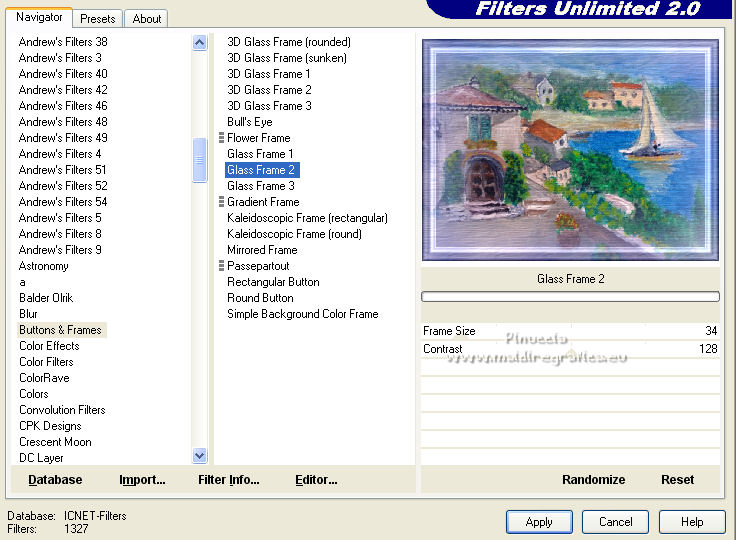Select Andrew's Filters 42 category
Screen dimensions: 736x540
pos(63,90)
